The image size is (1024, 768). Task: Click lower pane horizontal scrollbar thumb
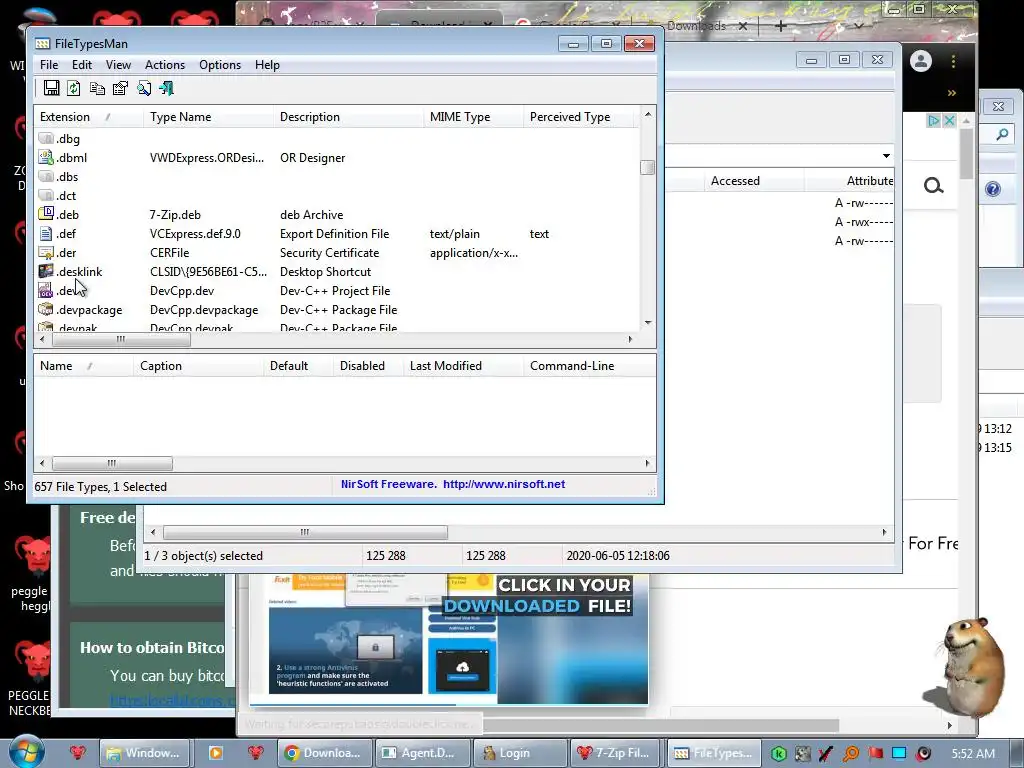pos(112,463)
